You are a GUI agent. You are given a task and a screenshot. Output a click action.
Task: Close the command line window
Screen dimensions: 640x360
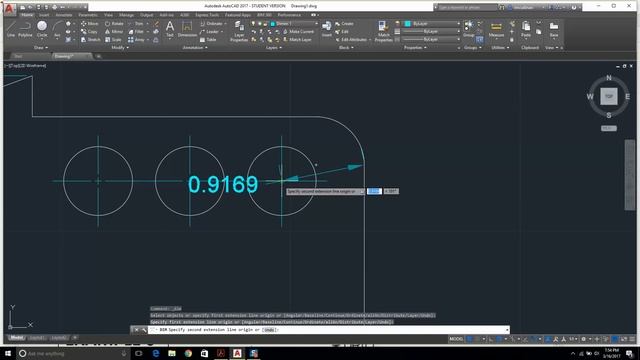tap(136, 330)
